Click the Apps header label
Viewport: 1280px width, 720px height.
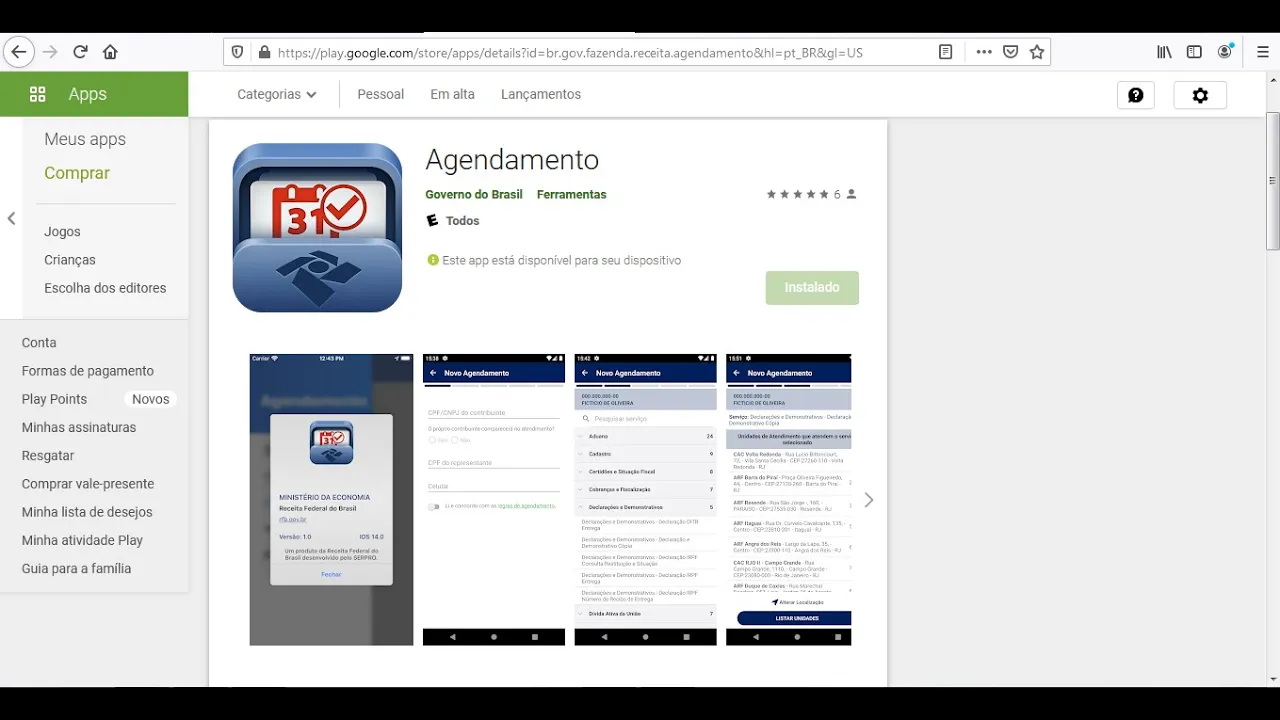click(x=88, y=94)
